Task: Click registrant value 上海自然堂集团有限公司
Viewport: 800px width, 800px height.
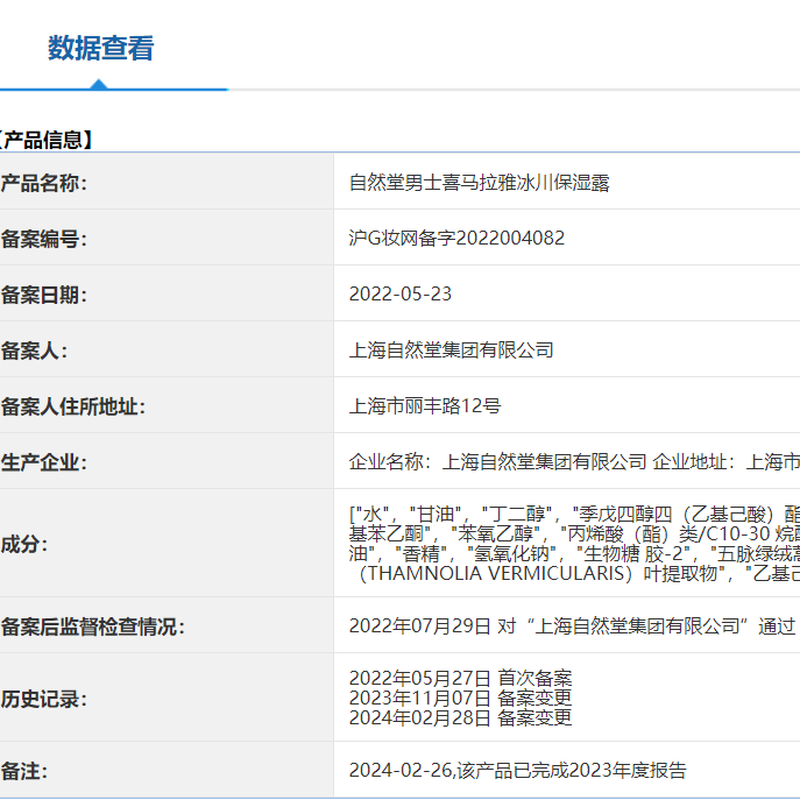Action: pos(451,350)
